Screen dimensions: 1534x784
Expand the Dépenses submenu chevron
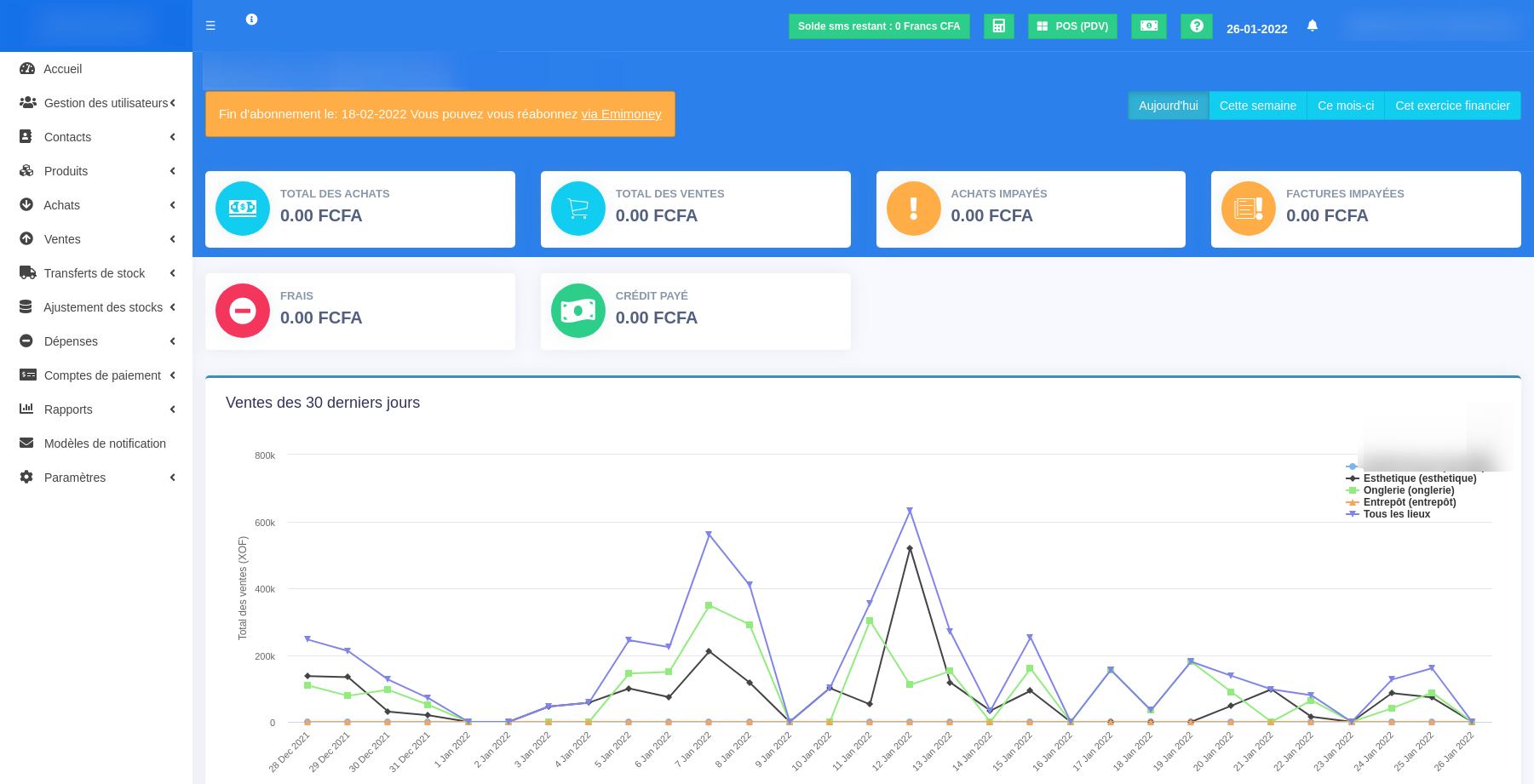coord(173,340)
